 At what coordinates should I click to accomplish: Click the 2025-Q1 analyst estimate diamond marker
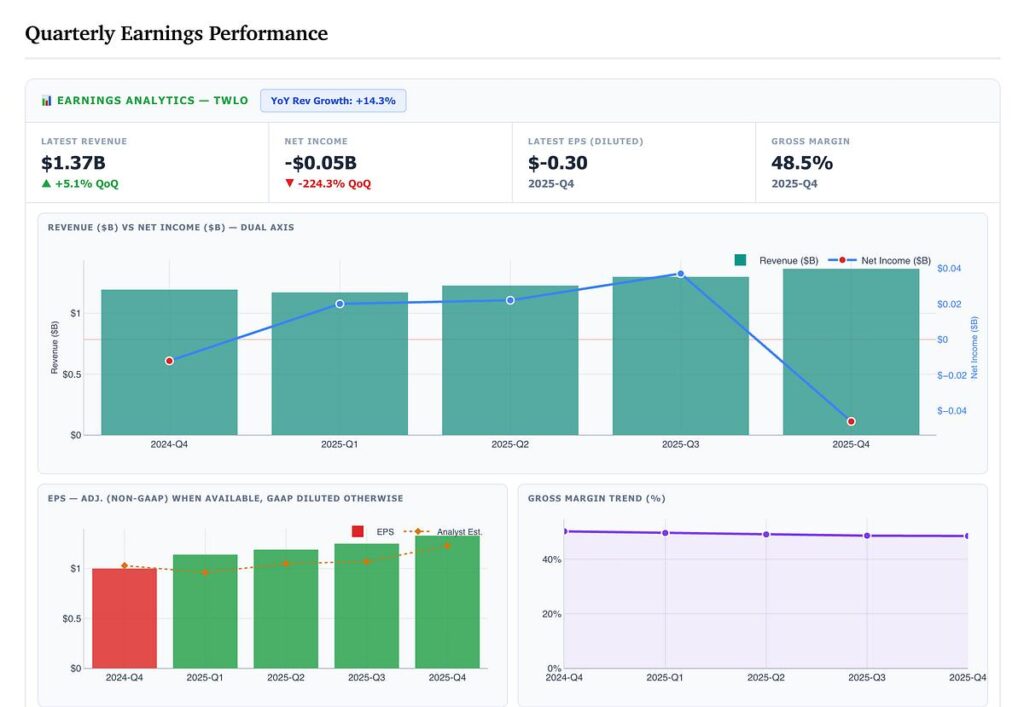(x=205, y=572)
